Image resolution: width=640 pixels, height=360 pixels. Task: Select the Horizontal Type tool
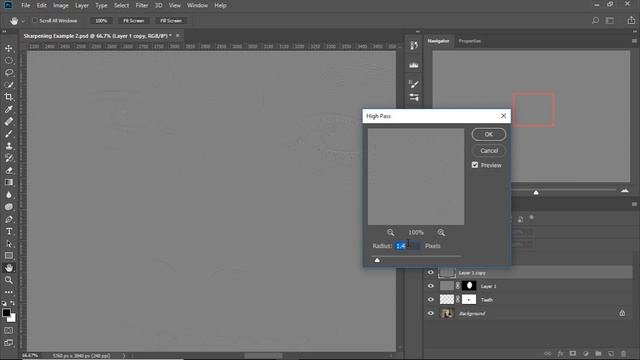tap(9, 231)
